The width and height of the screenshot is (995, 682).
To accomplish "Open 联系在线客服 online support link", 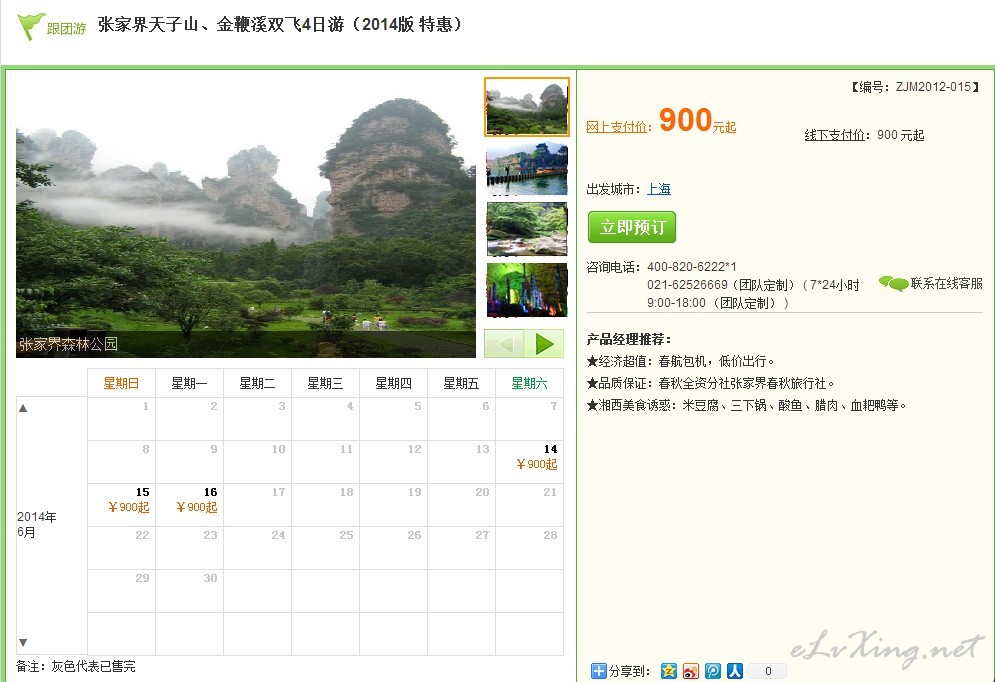I will (946, 284).
